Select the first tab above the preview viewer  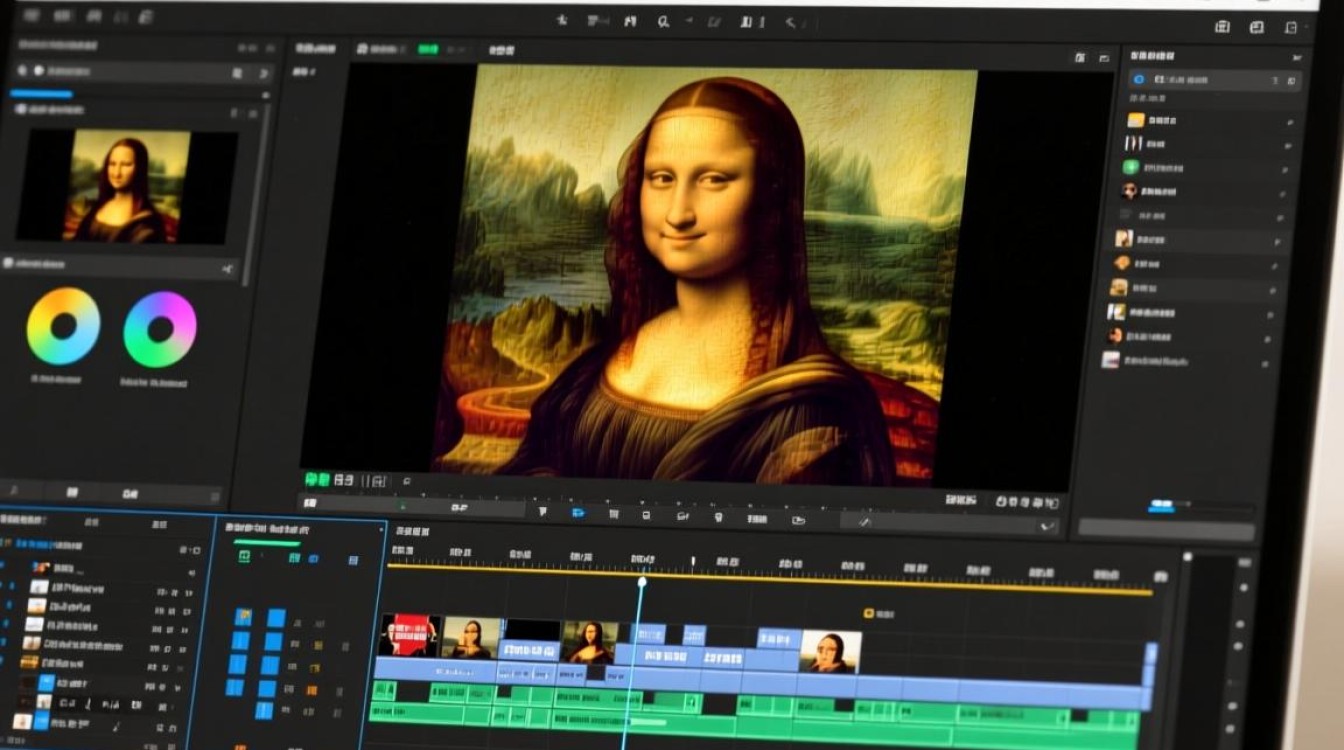coord(316,49)
